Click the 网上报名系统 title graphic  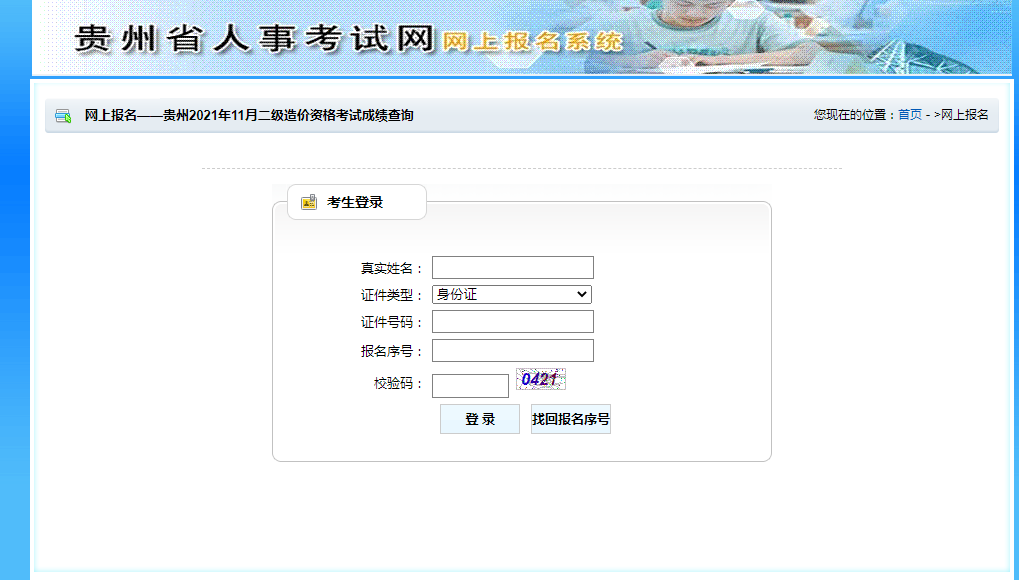535,44
